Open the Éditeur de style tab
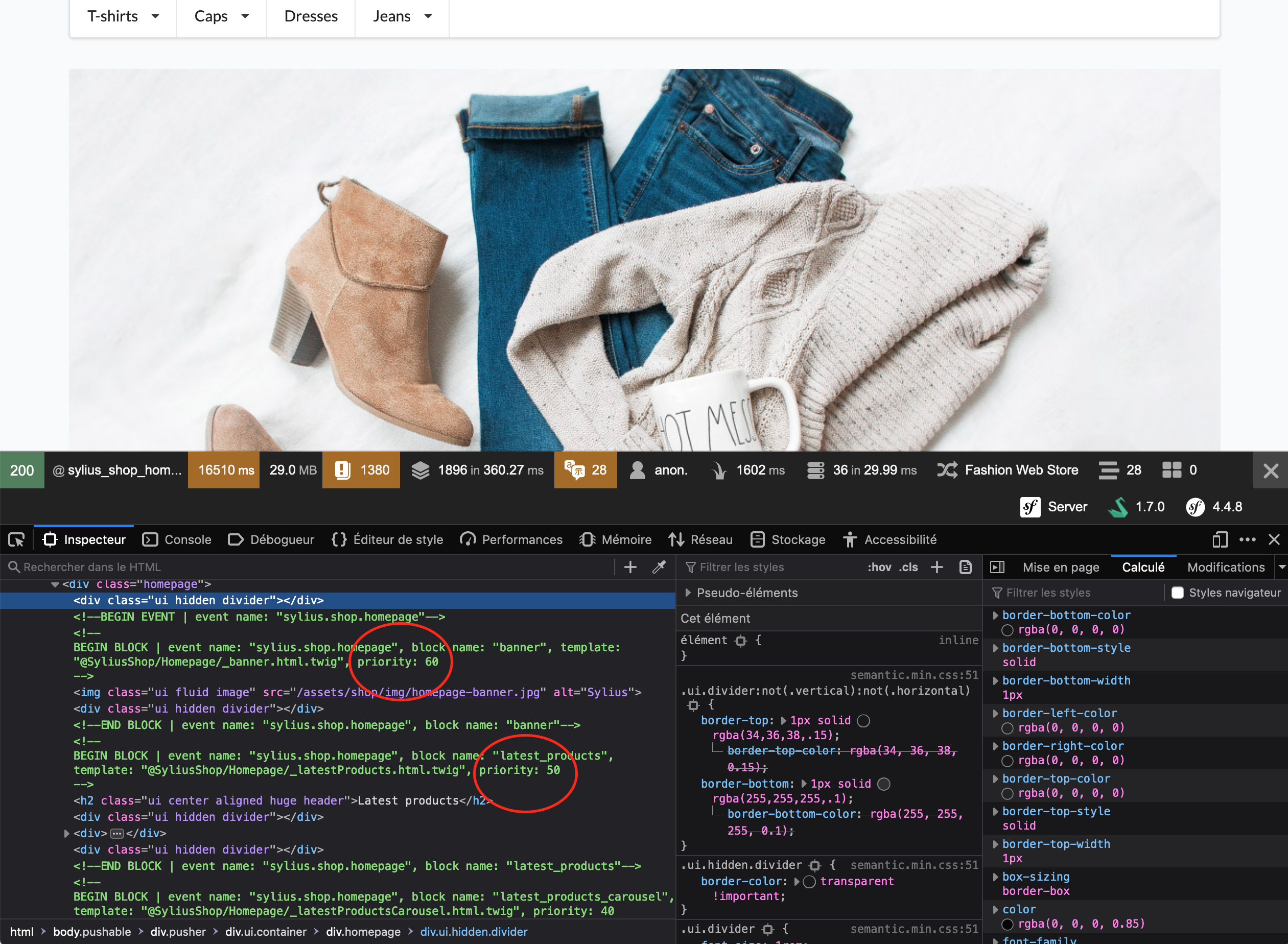 click(x=387, y=539)
